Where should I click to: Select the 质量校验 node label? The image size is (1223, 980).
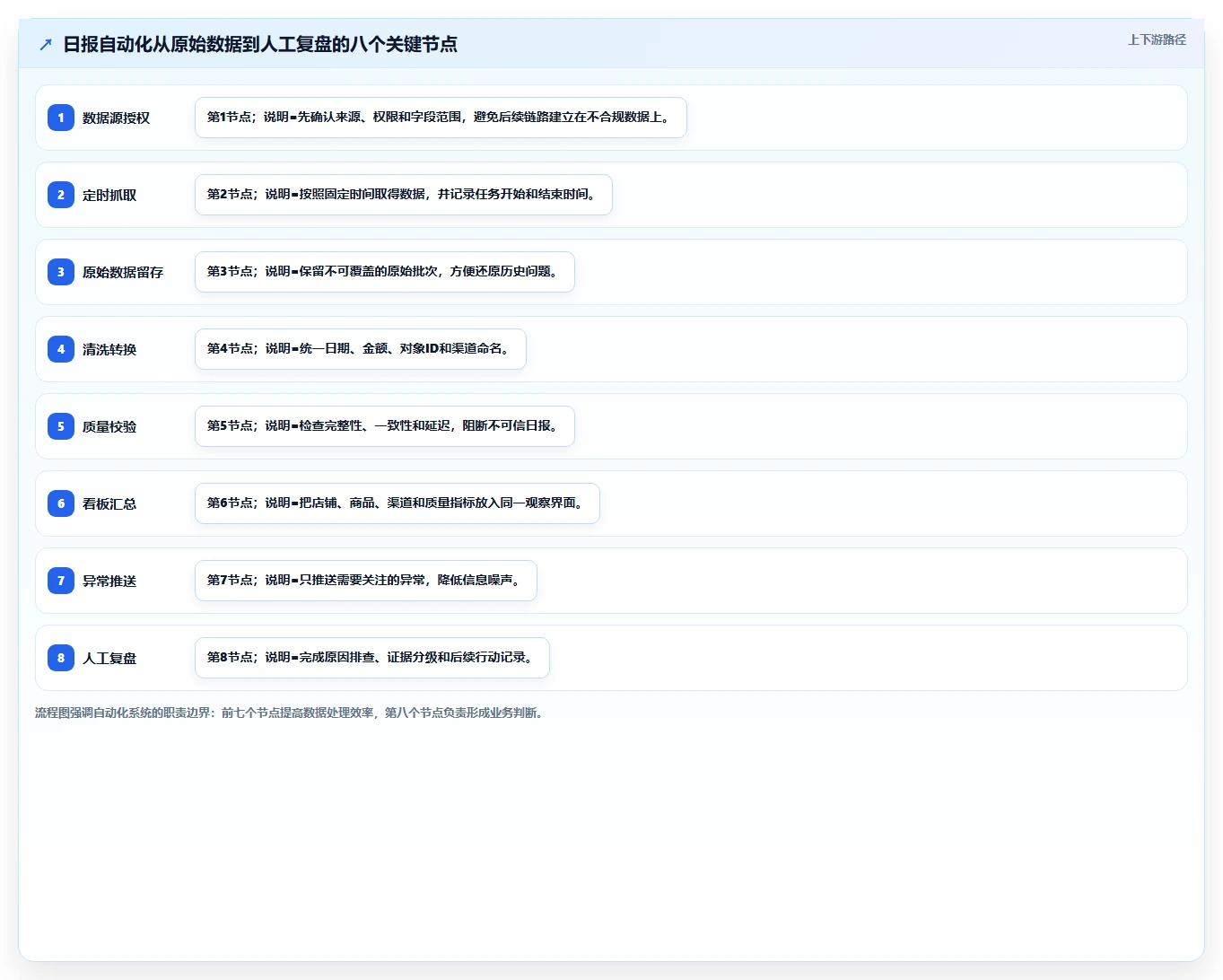pos(109,426)
